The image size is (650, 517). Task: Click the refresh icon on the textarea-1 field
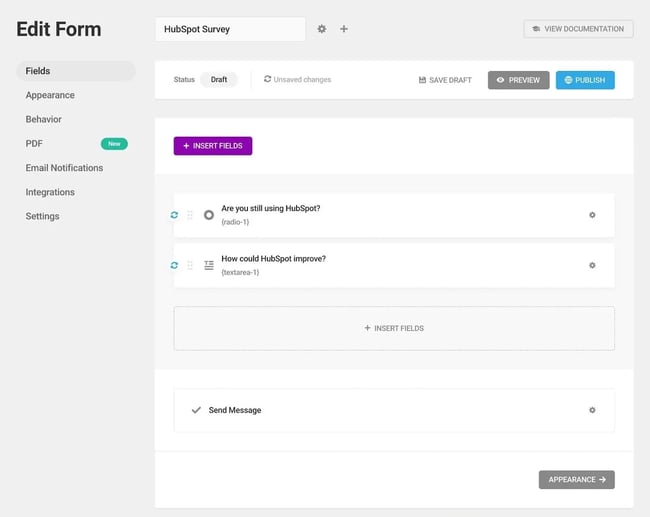175,265
